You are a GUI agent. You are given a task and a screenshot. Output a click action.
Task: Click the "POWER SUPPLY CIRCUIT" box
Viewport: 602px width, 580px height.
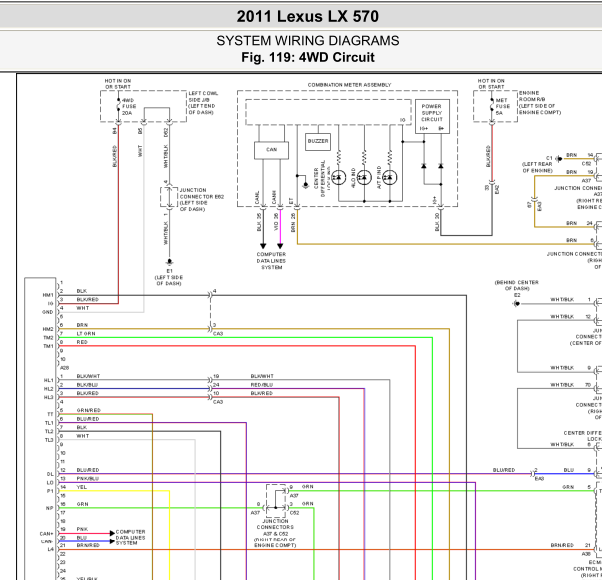432,116
